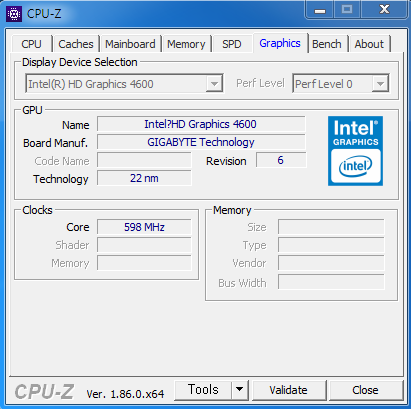Click the empty Shader clock field
The height and width of the screenshot is (409, 411).
(x=144, y=245)
